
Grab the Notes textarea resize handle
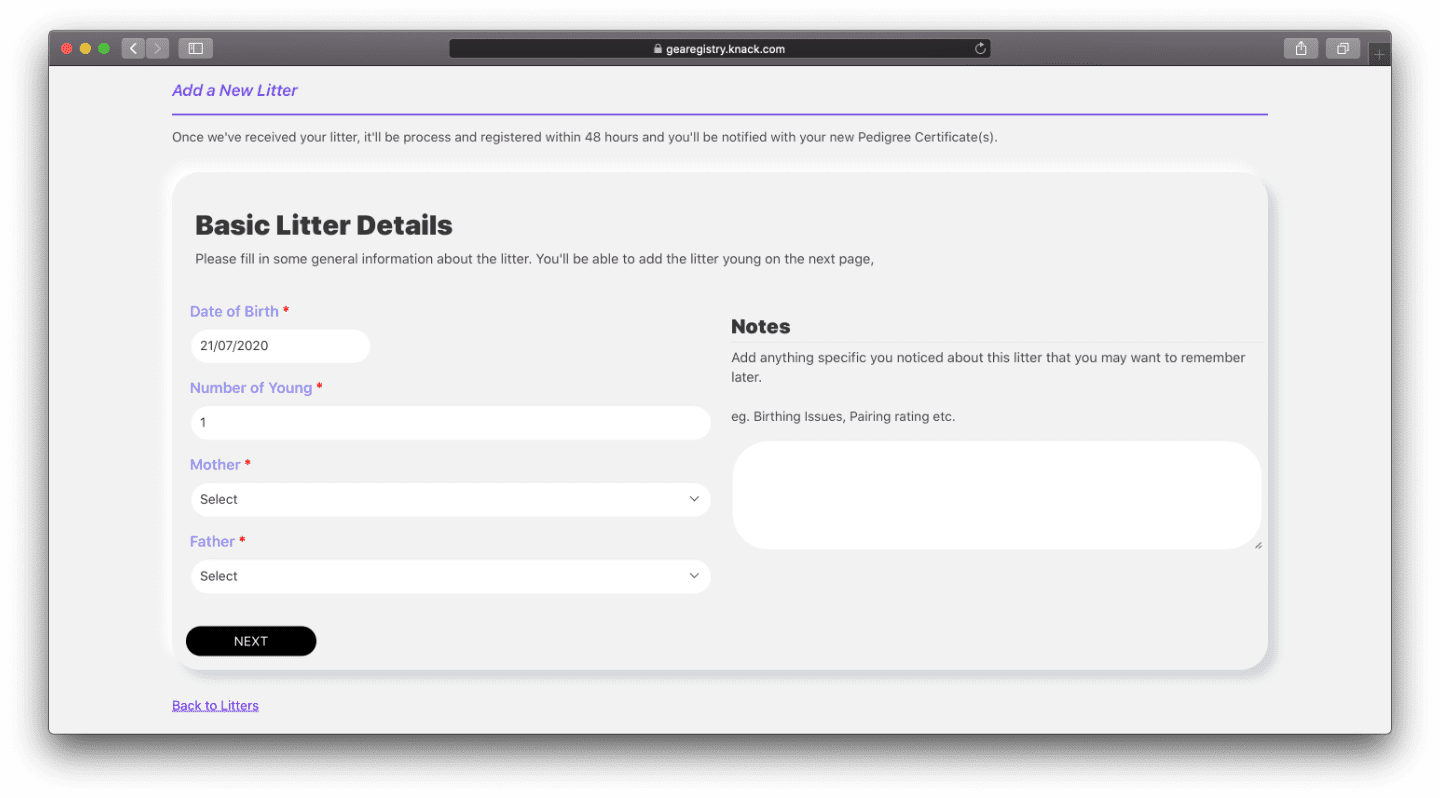(1257, 545)
